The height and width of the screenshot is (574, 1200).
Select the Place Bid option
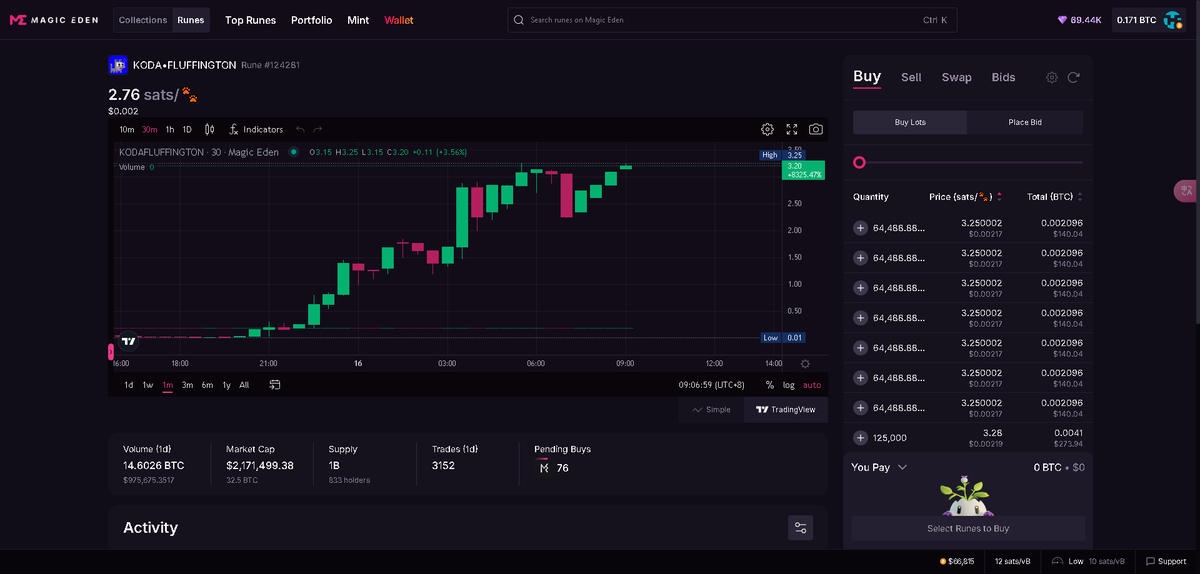coord(1025,122)
